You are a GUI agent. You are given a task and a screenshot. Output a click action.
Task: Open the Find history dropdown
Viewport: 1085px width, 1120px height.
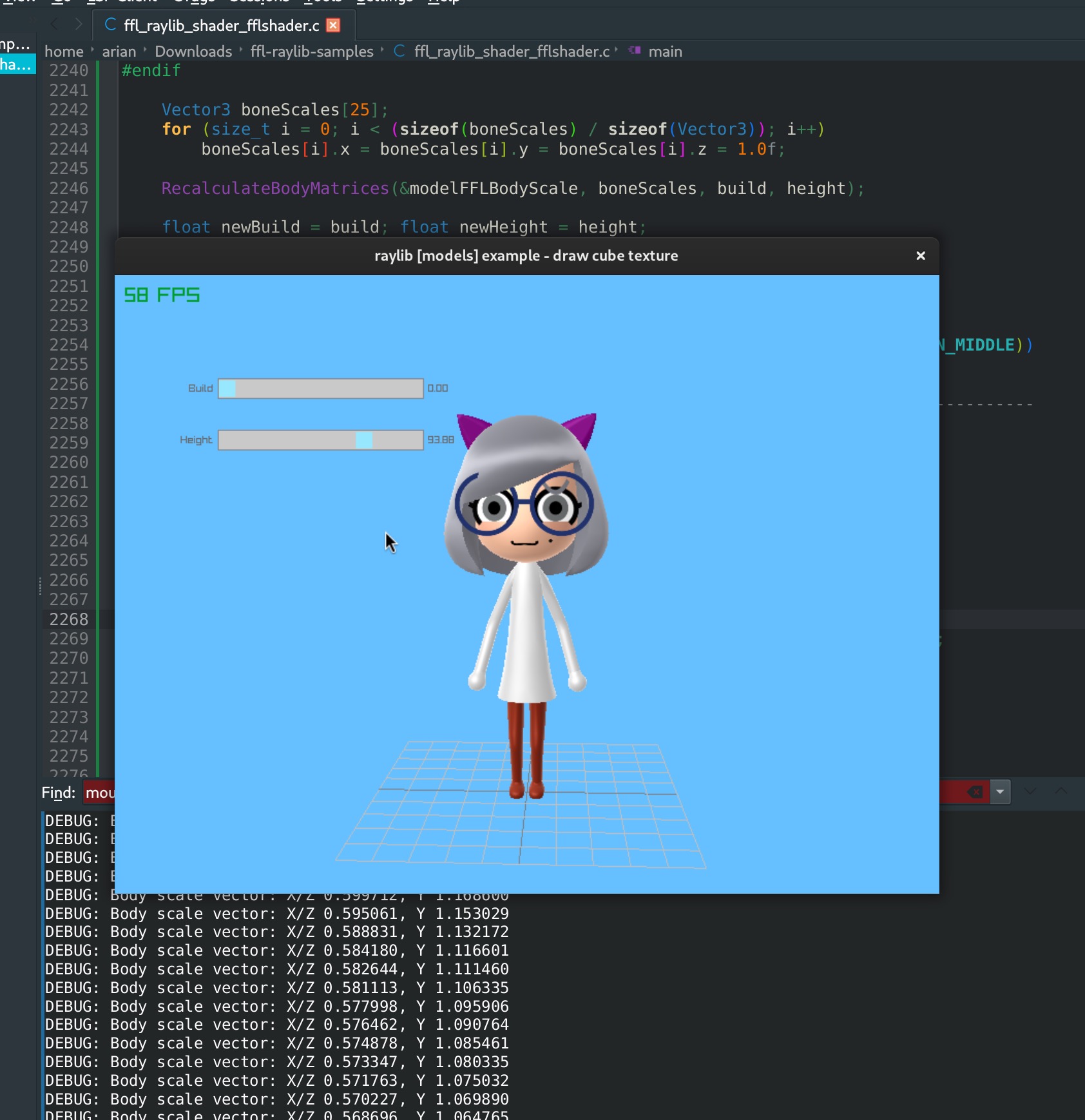[1000, 792]
